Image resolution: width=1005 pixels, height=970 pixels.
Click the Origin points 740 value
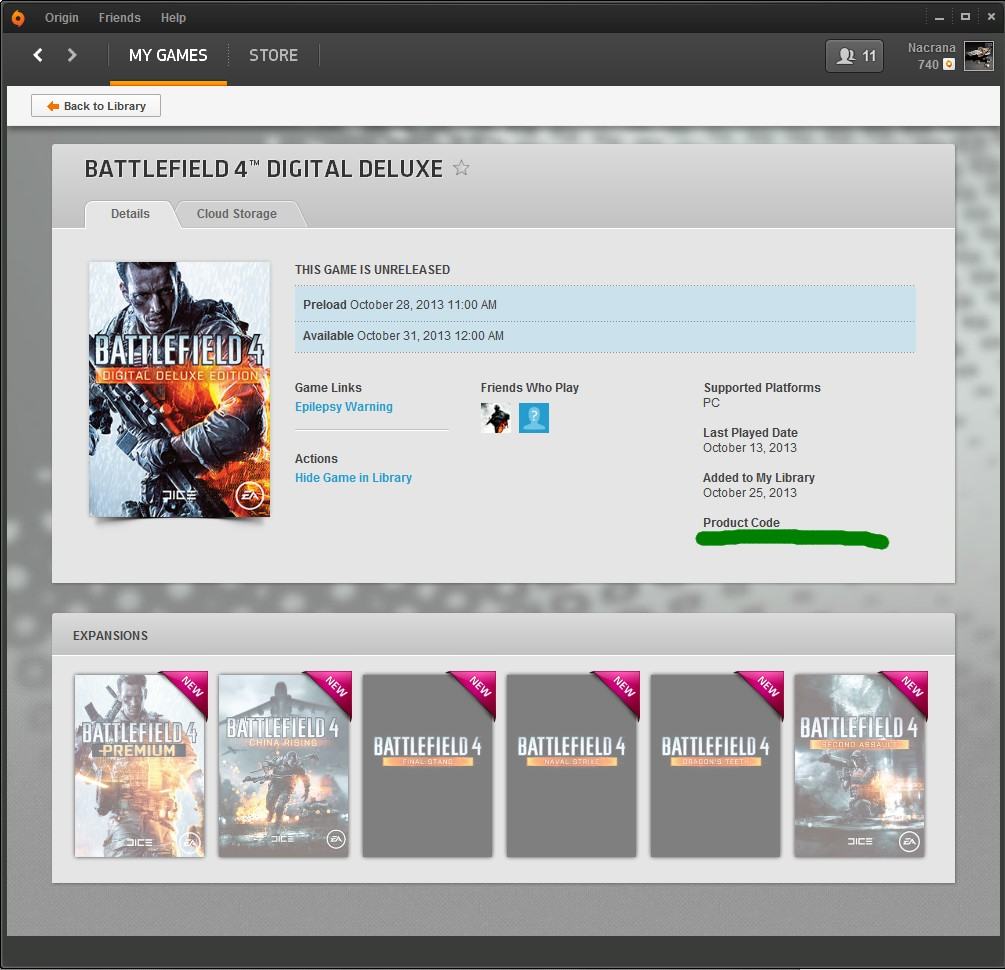coord(928,64)
